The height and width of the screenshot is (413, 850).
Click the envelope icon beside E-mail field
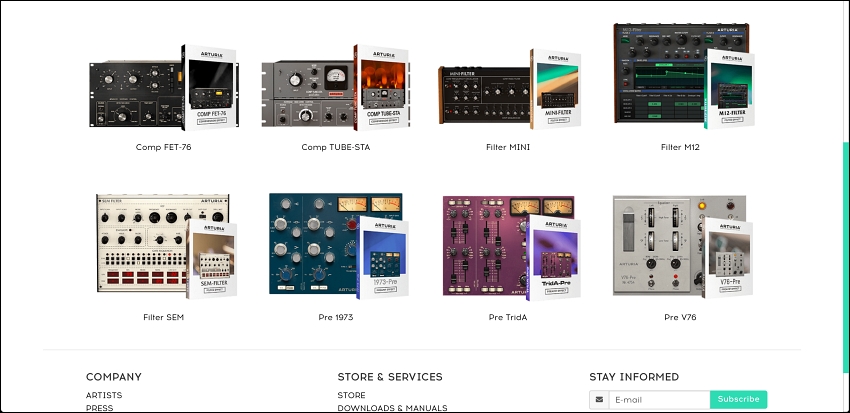coord(599,399)
